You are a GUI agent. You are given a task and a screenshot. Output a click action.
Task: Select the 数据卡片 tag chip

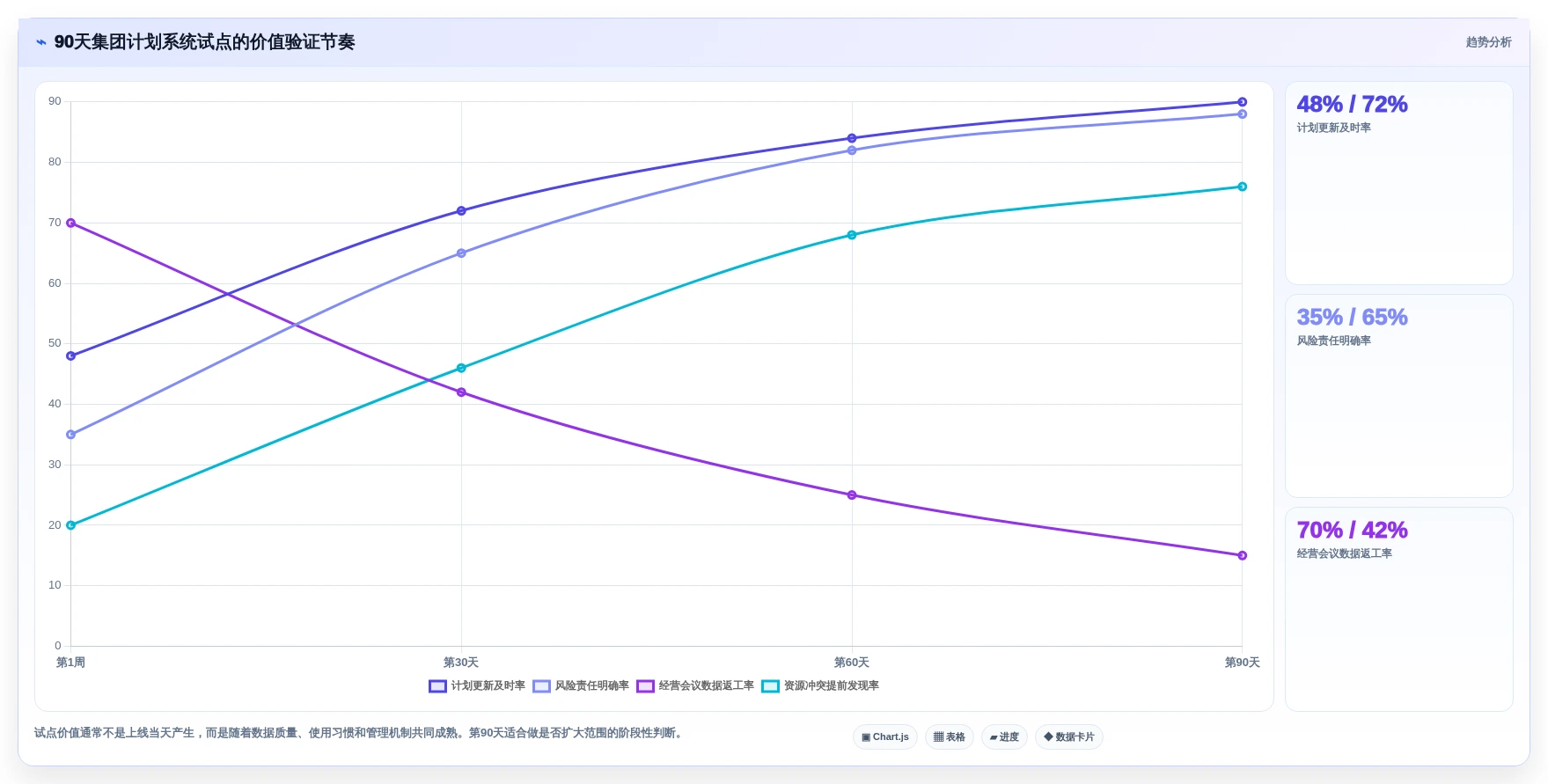[x=1069, y=737]
